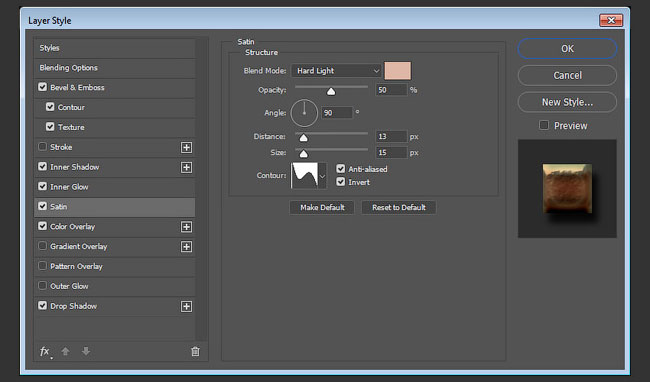
Task: Select the Bevel & Emboss settings row
Action: 114,88
